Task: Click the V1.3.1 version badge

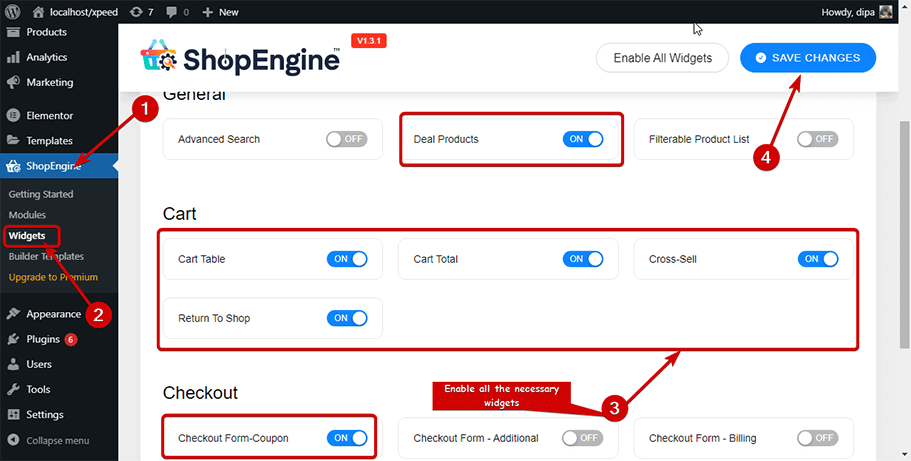Action: click(x=369, y=41)
